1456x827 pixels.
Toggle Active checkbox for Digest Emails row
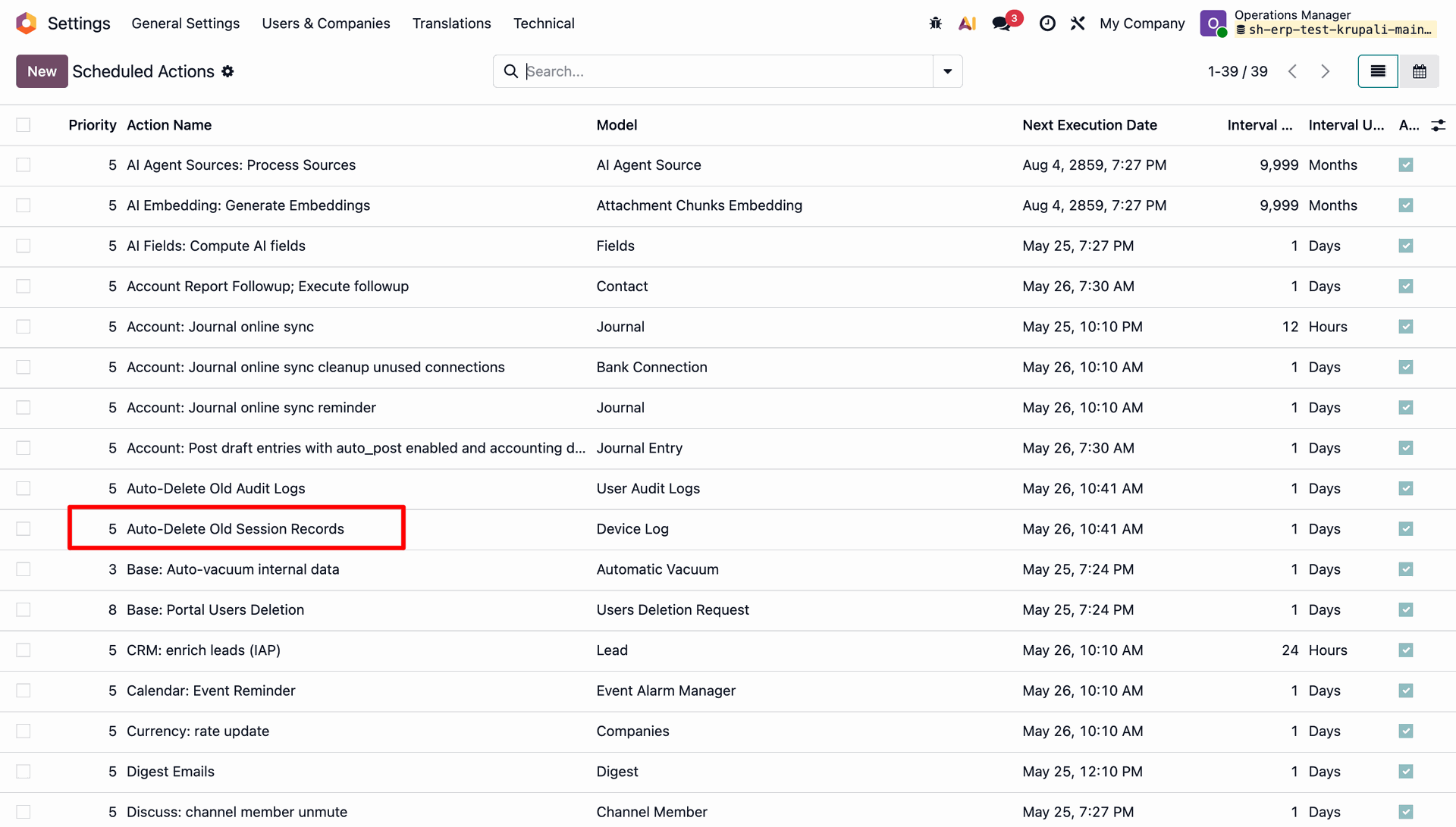pyautogui.click(x=1406, y=772)
